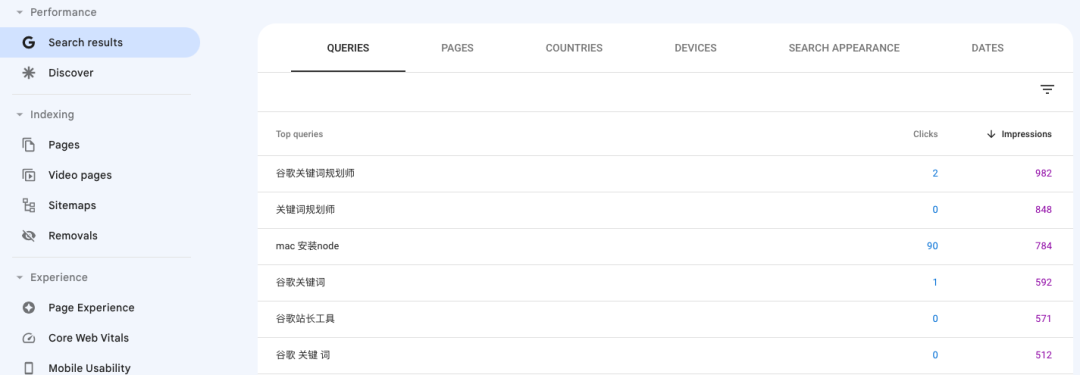
Task: Select query row 谷歌关键词规划师
Action: pyautogui.click(x=665, y=174)
